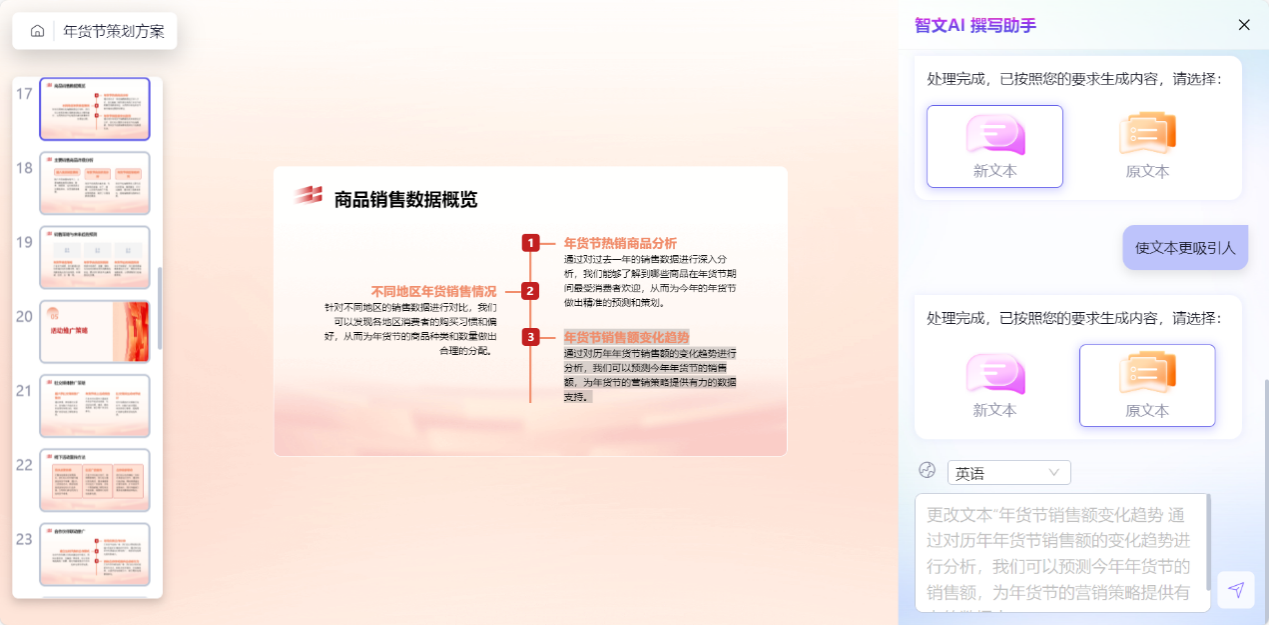This screenshot has width=1269, height=625.
Task: Select 新文本 in the first result card
Action: tap(995, 146)
